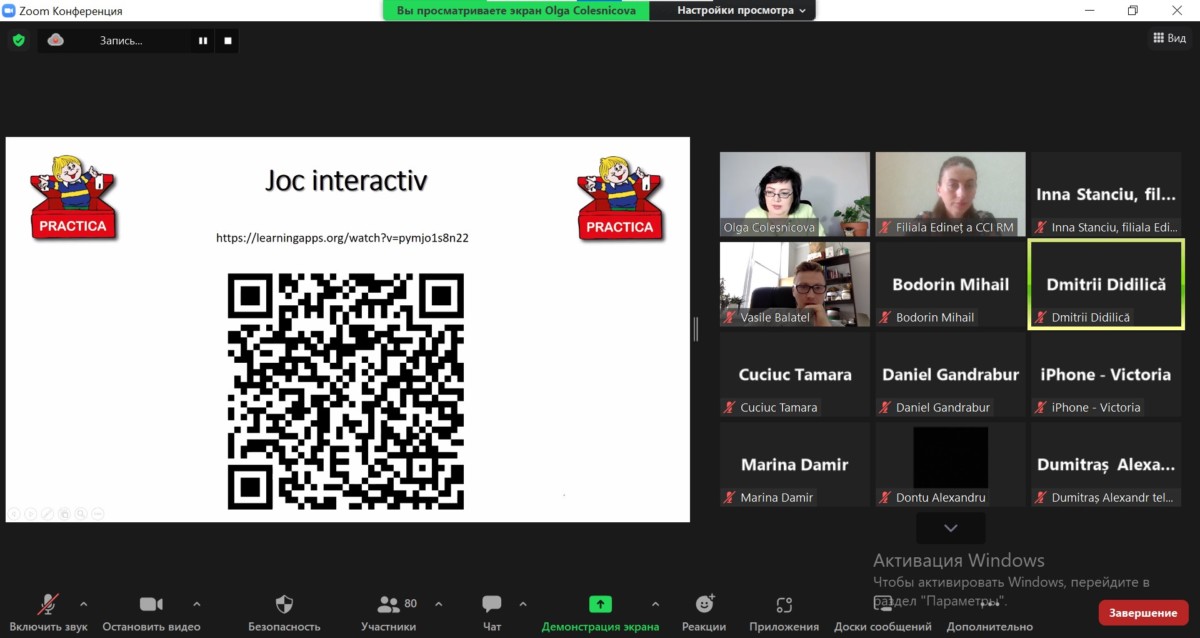Click Olga Colesnicova name label
This screenshot has width=1200, height=638.
(x=770, y=227)
